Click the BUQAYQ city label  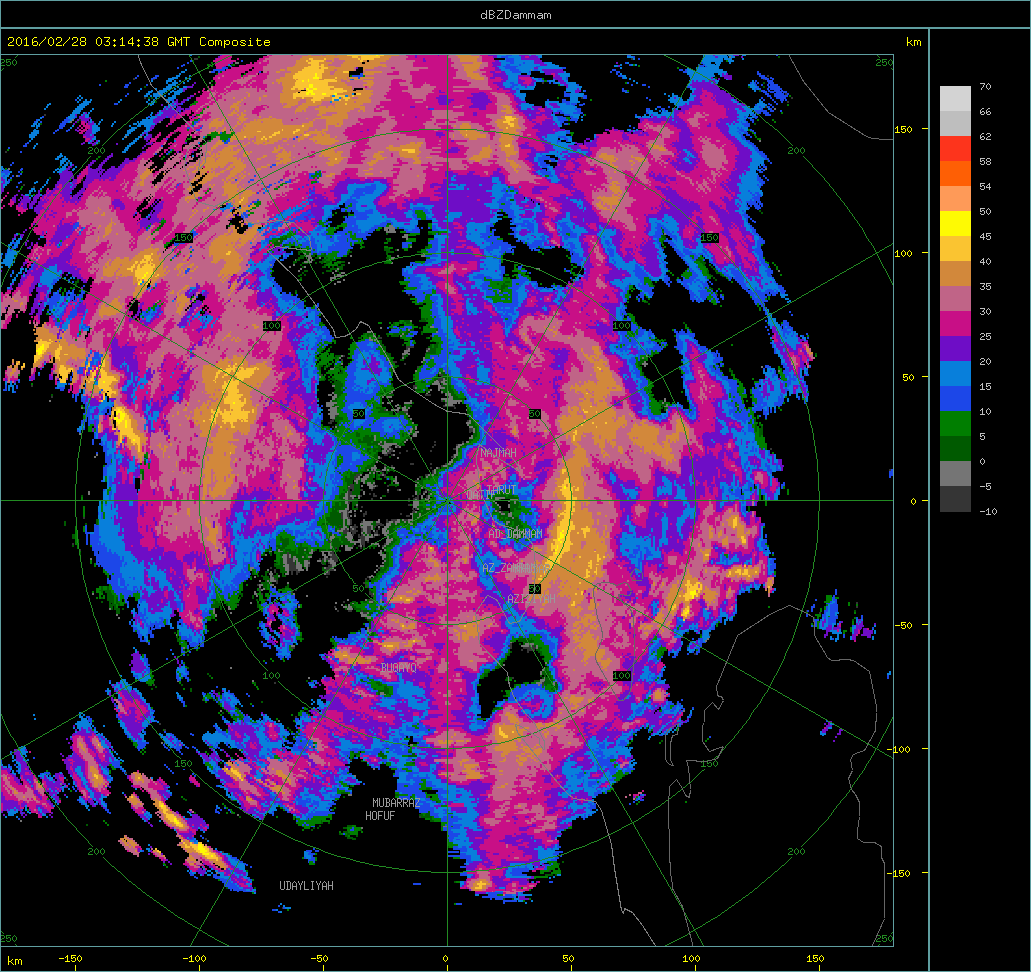(x=398, y=667)
